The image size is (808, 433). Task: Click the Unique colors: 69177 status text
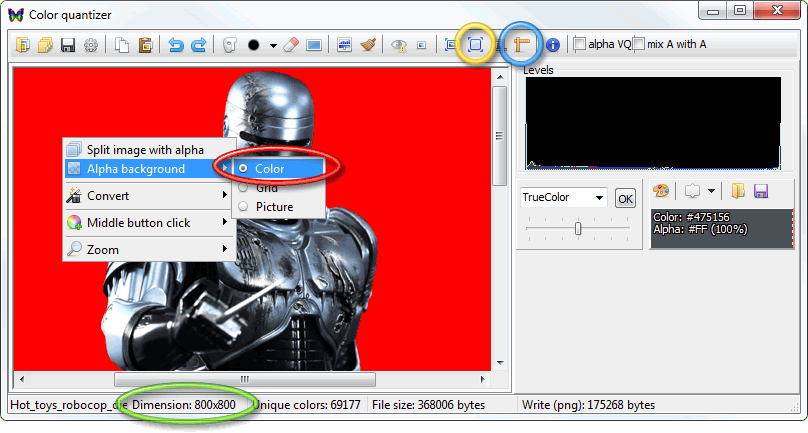pyautogui.click(x=307, y=405)
